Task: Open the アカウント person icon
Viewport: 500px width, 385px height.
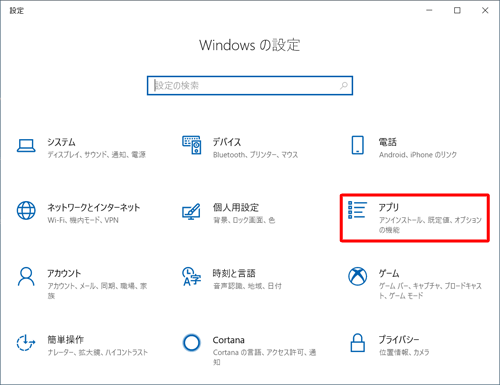Action: pos(26,276)
